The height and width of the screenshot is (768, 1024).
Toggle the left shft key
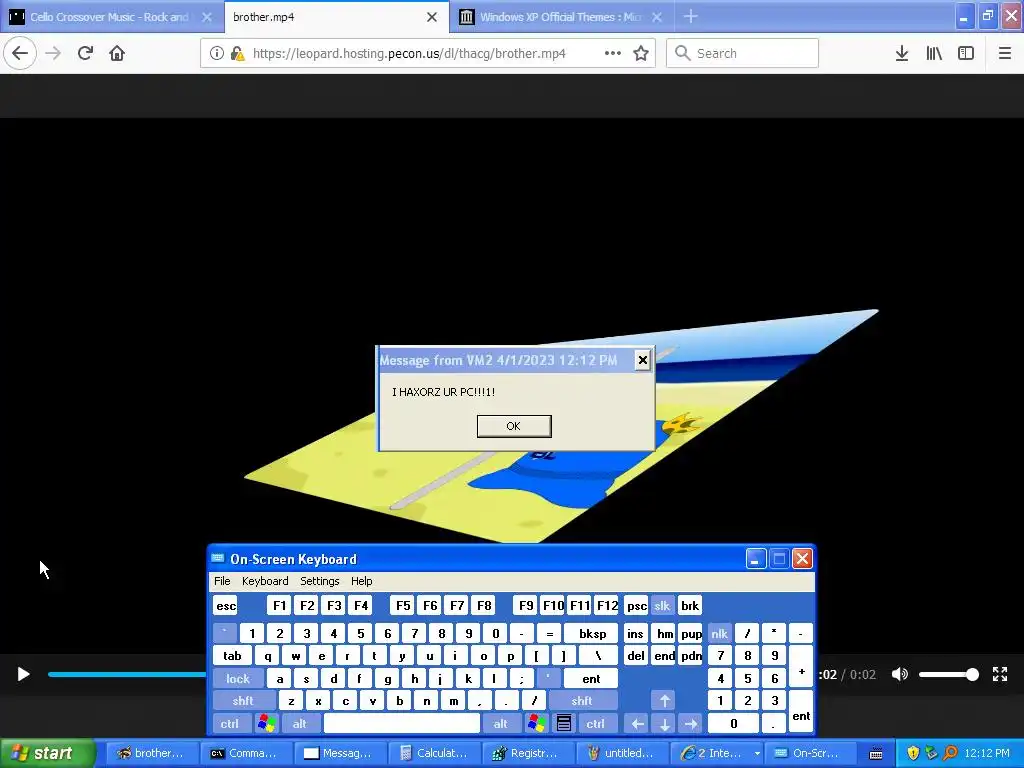pos(243,701)
